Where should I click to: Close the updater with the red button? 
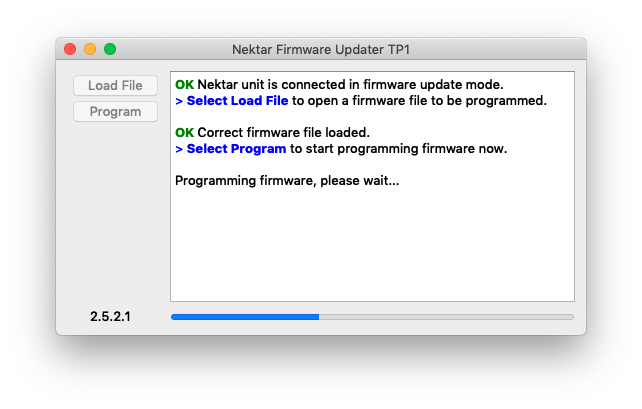[70, 49]
